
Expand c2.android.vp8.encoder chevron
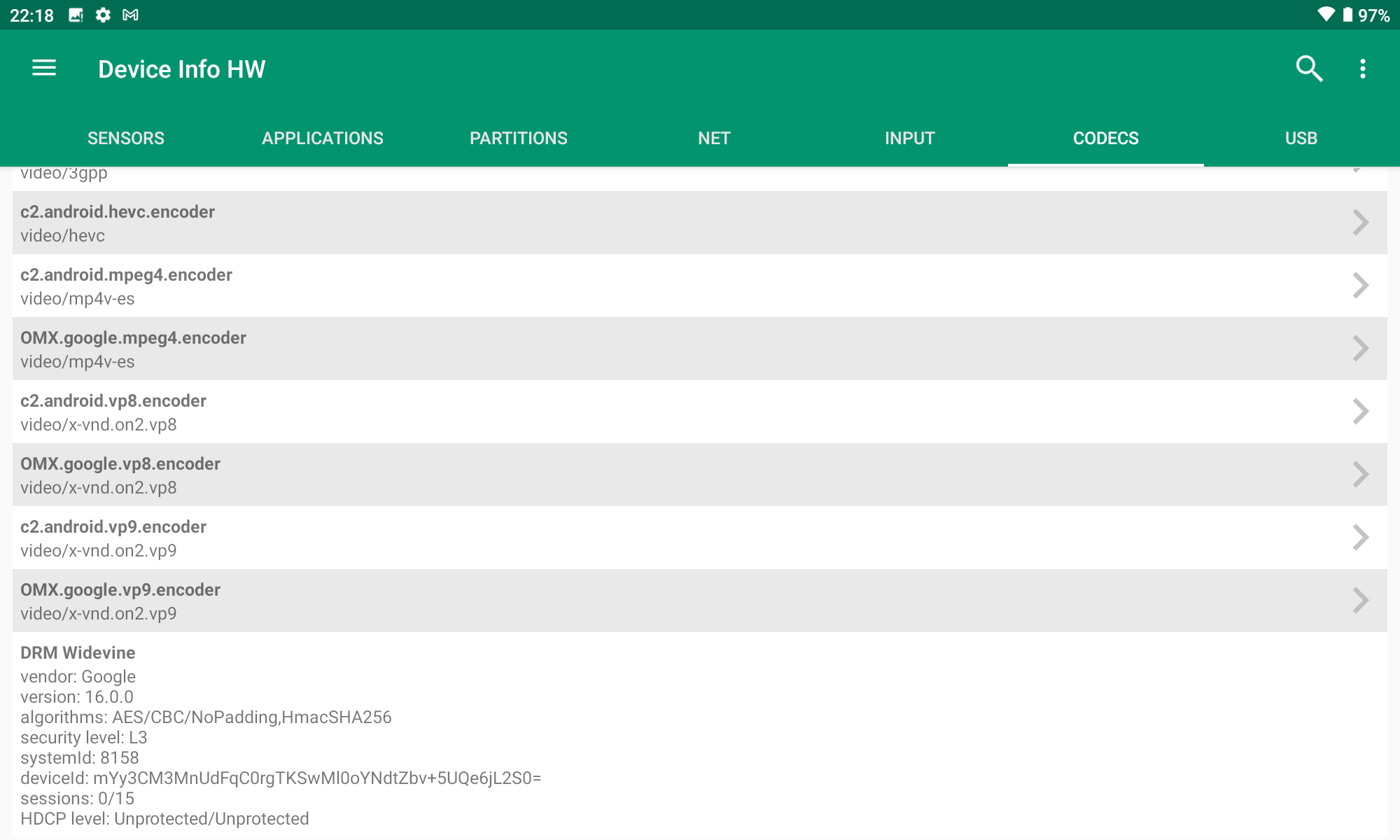pos(1360,412)
